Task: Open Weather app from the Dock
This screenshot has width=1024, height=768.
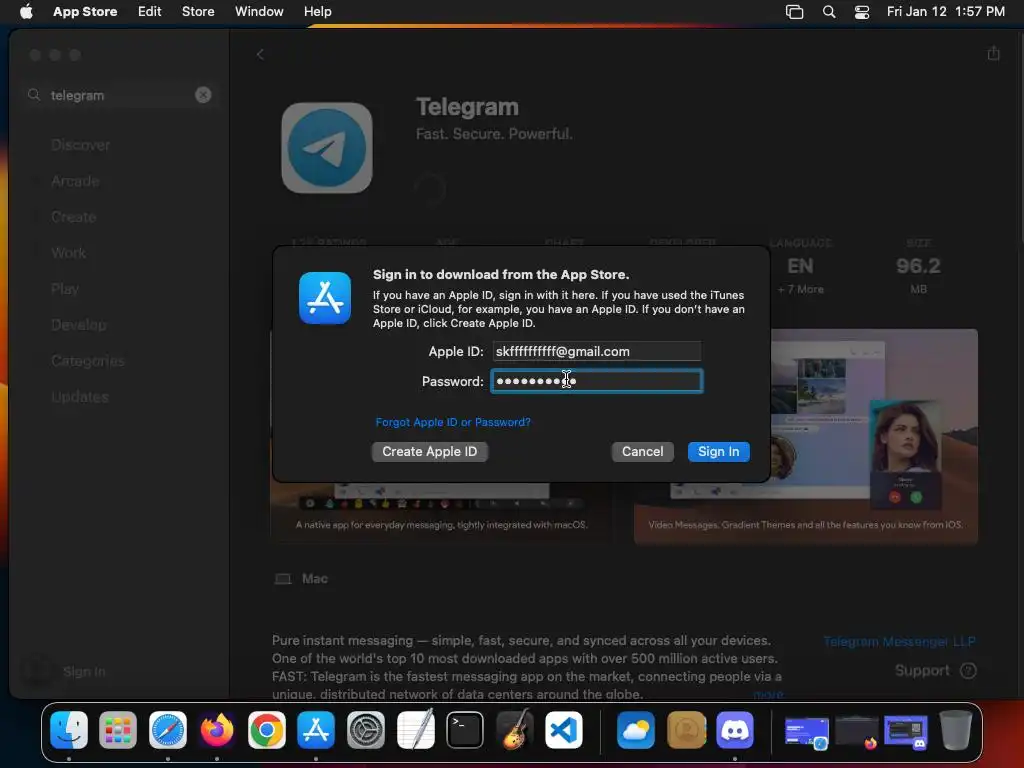Action: 635,730
